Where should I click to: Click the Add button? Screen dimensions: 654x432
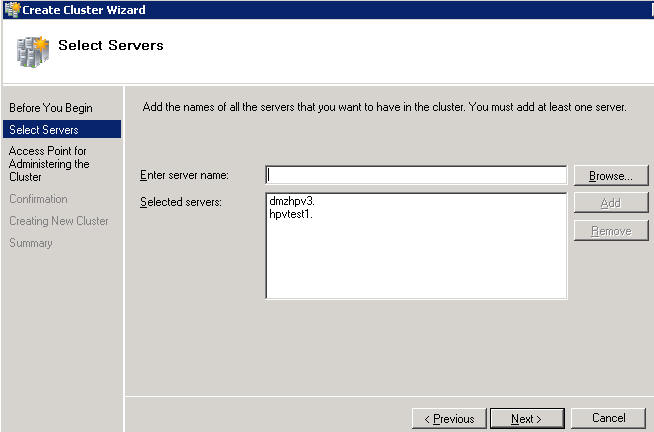pyautogui.click(x=611, y=203)
